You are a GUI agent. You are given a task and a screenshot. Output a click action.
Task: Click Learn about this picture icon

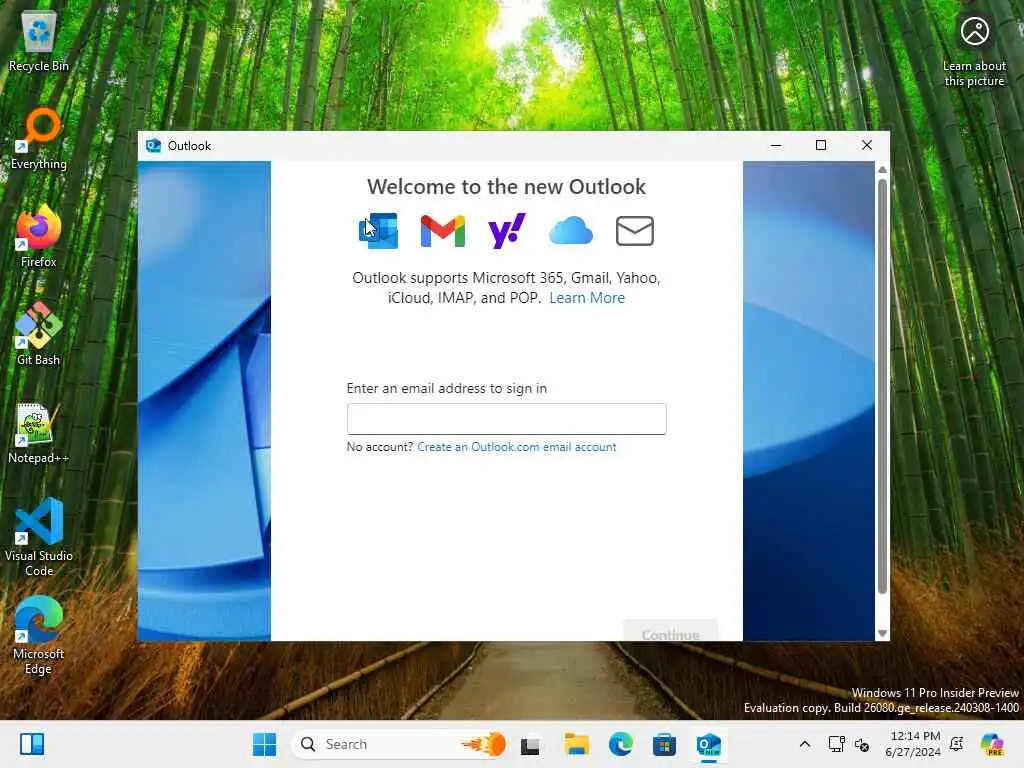click(x=974, y=51)
